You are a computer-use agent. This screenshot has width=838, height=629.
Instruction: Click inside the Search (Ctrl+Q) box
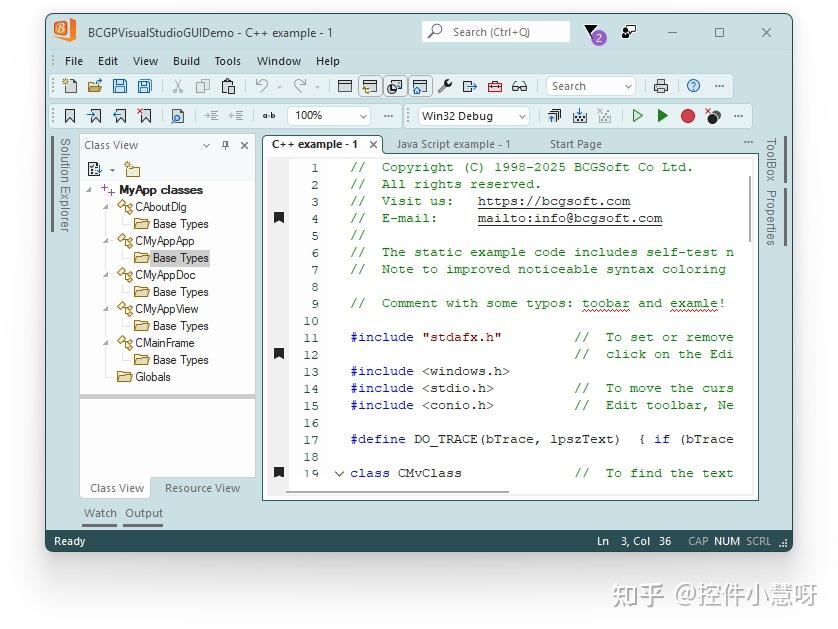496,32
